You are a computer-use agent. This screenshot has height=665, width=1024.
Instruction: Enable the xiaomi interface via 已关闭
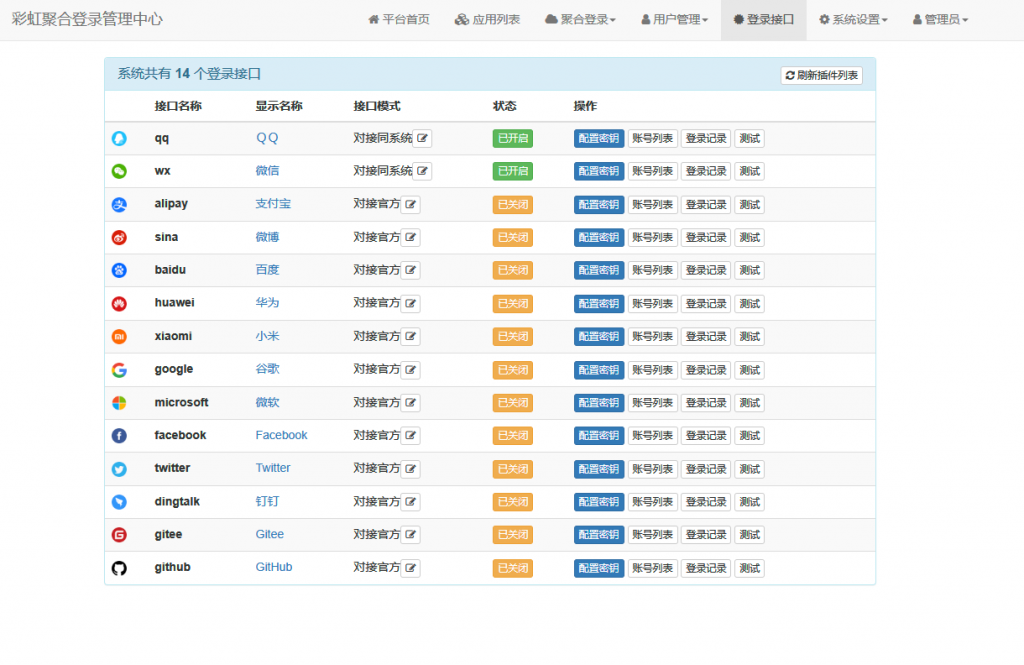(513, 336)
